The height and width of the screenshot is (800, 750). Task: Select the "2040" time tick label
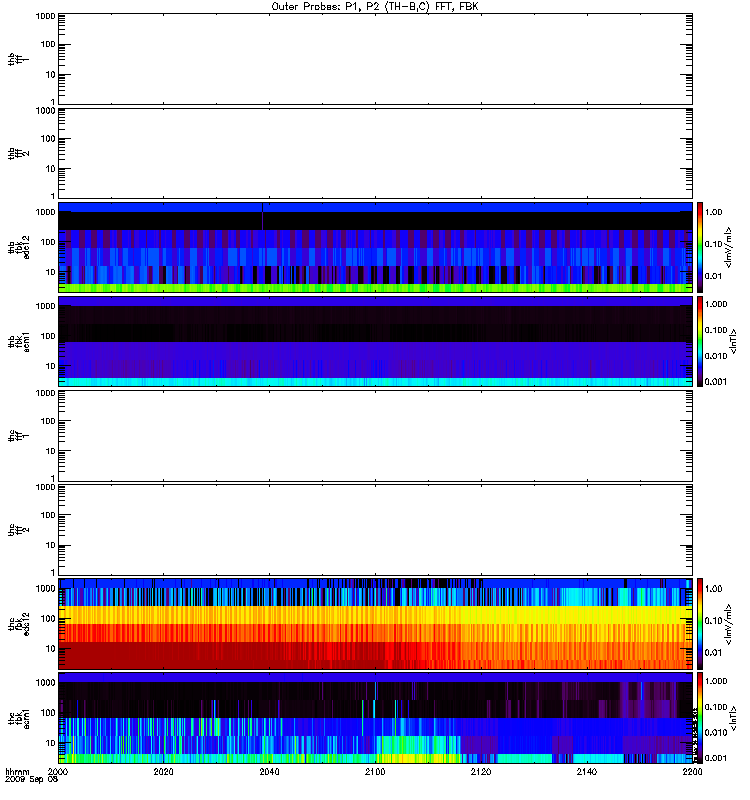pyautogui.click(x=269, y=771)
